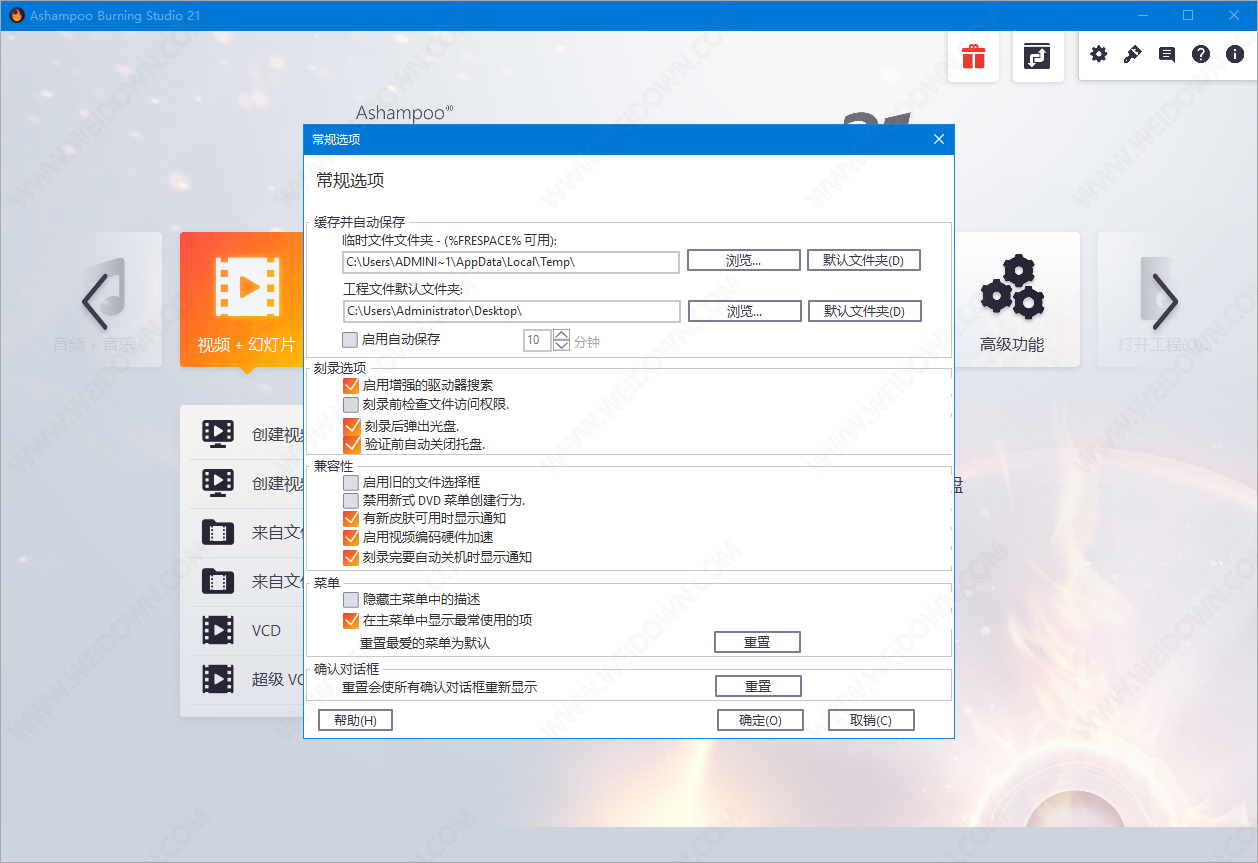This screenshot has width=1258, height=863.
Task: Click the red gift box icon
Action: click(973, 56)
